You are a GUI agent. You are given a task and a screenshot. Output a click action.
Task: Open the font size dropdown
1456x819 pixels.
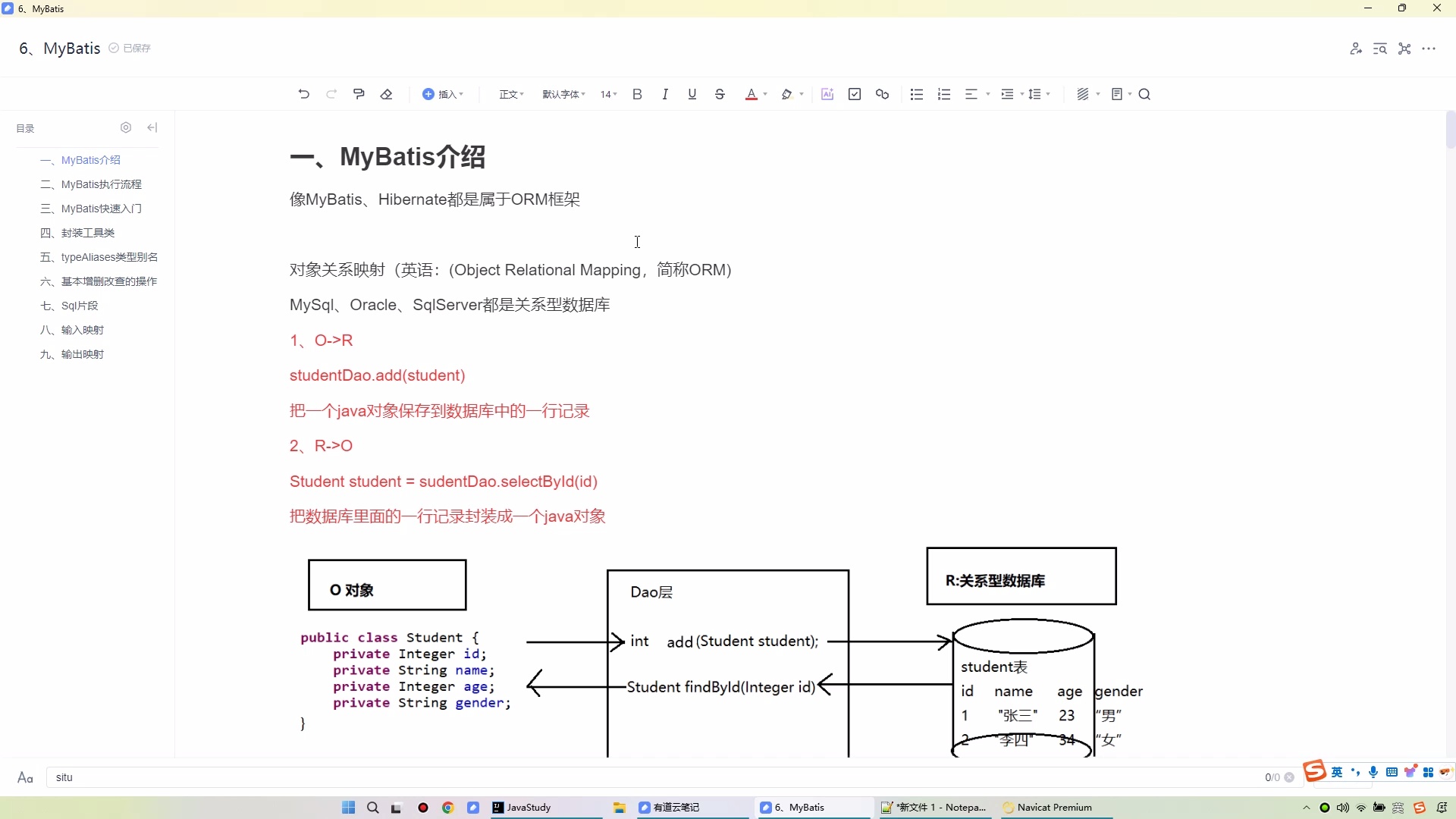coord(607,93)
